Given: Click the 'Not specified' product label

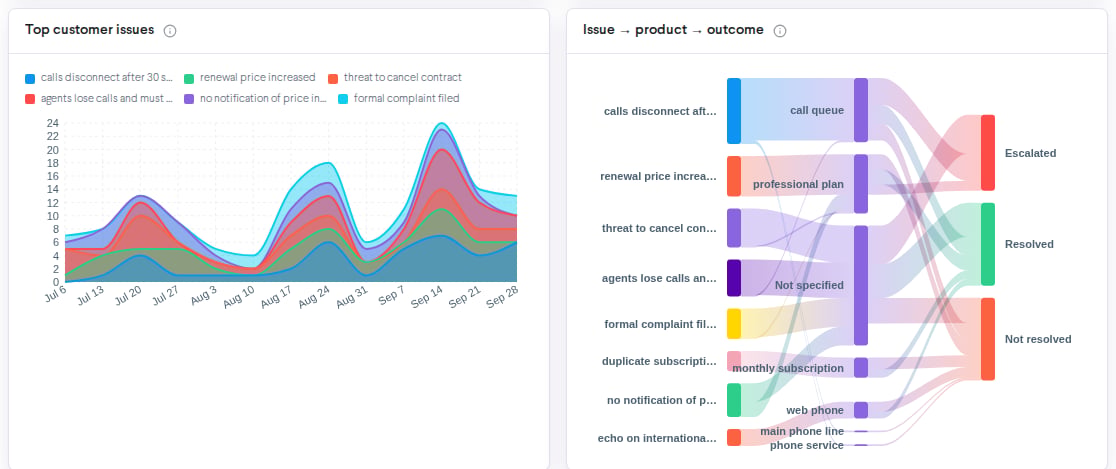Looking at the screenshot, I should coord(809,285).
